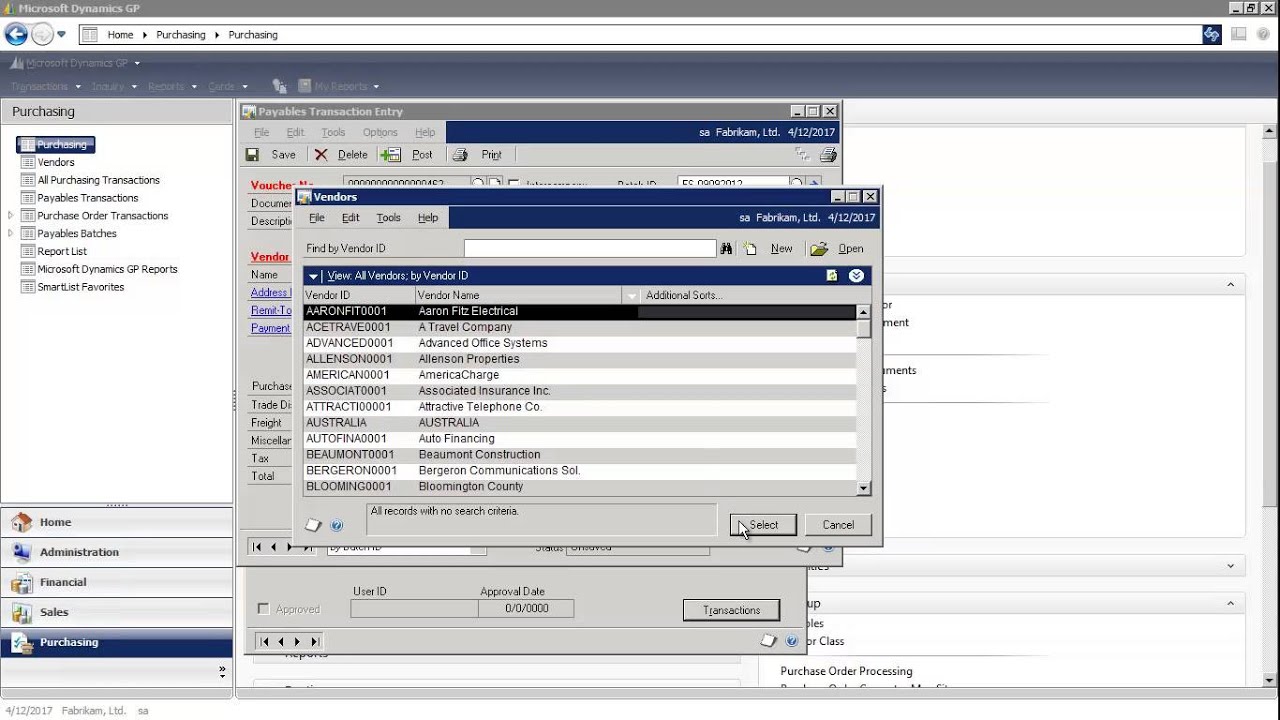This screenshot has width=1280, height=720.
Task: Click help icon below the Transactions button
Action: [792, 641]
